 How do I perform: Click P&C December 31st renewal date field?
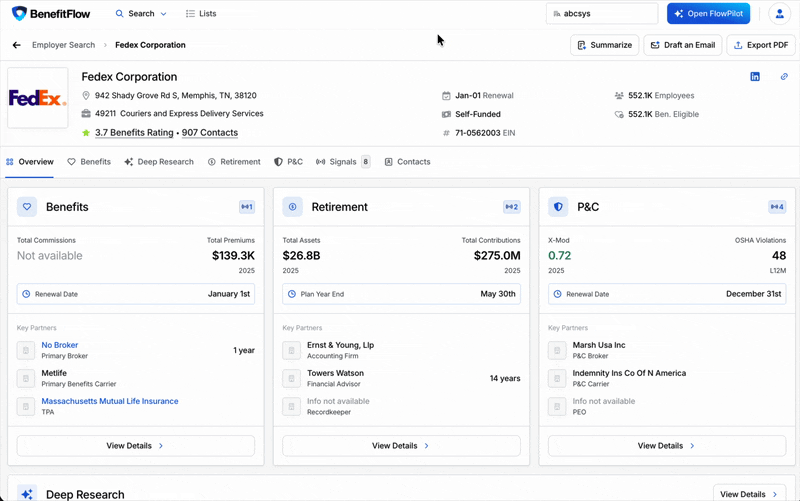coord(667,294)
